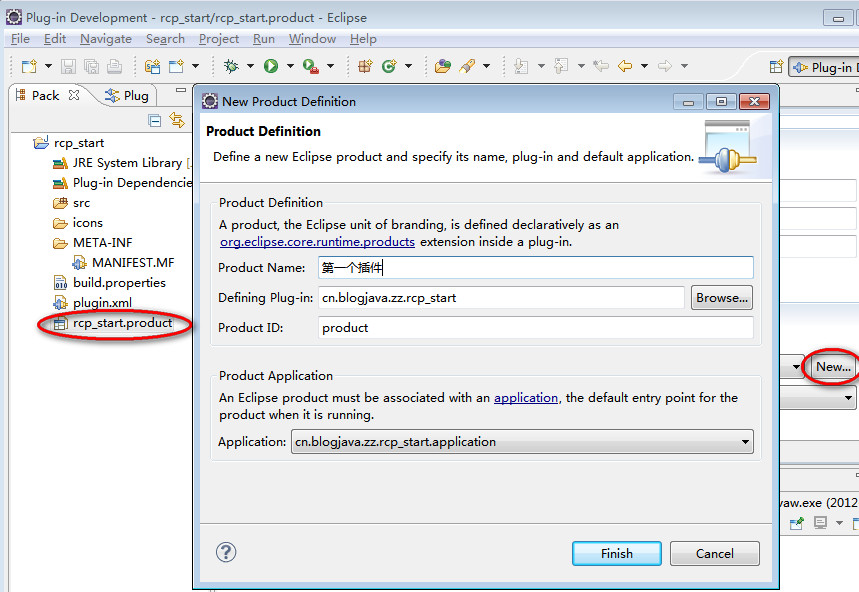859x592 pixels.
Task: Click the New Java Package icon
Action: [x=365, y=66]
